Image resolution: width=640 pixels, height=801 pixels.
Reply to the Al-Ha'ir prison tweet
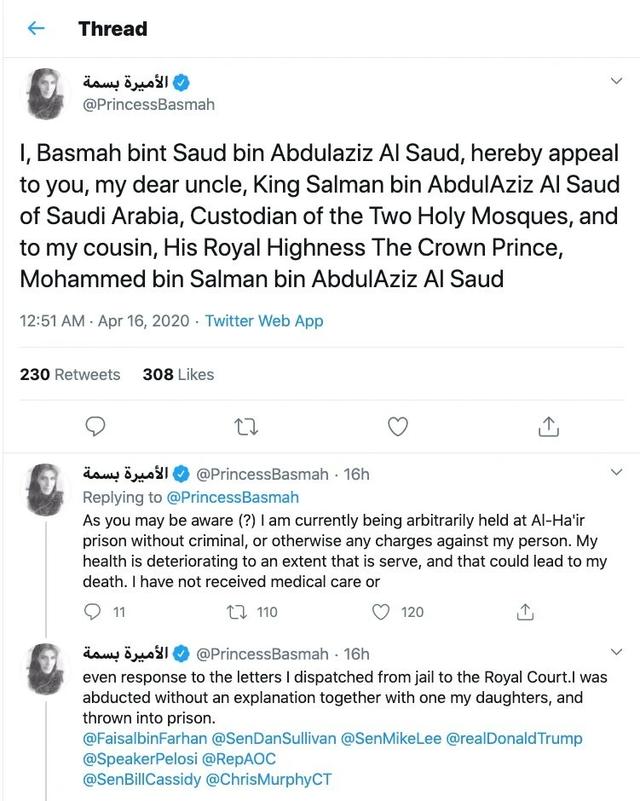coord(92,611)
